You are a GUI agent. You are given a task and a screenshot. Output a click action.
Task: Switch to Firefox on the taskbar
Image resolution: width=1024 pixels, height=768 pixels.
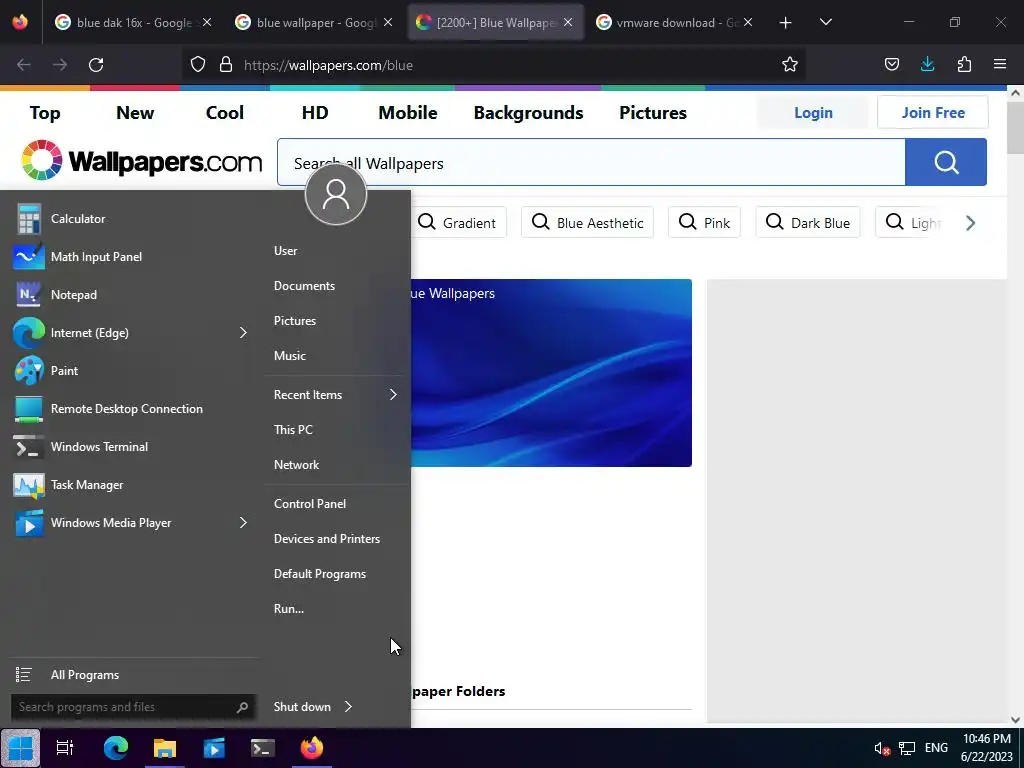(x=312, y=748)
